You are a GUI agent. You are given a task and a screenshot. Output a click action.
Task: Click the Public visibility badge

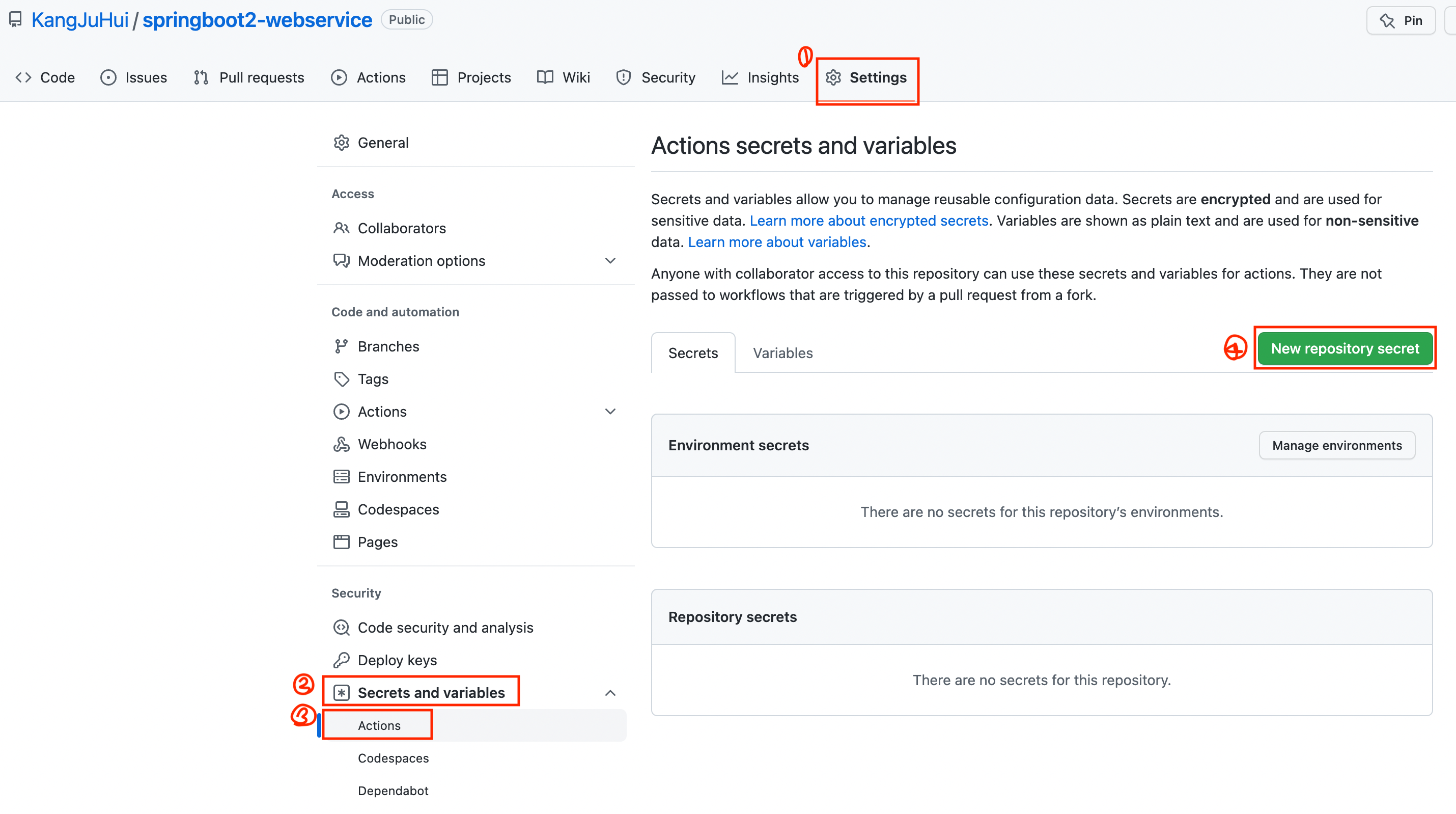click(406, 20)
